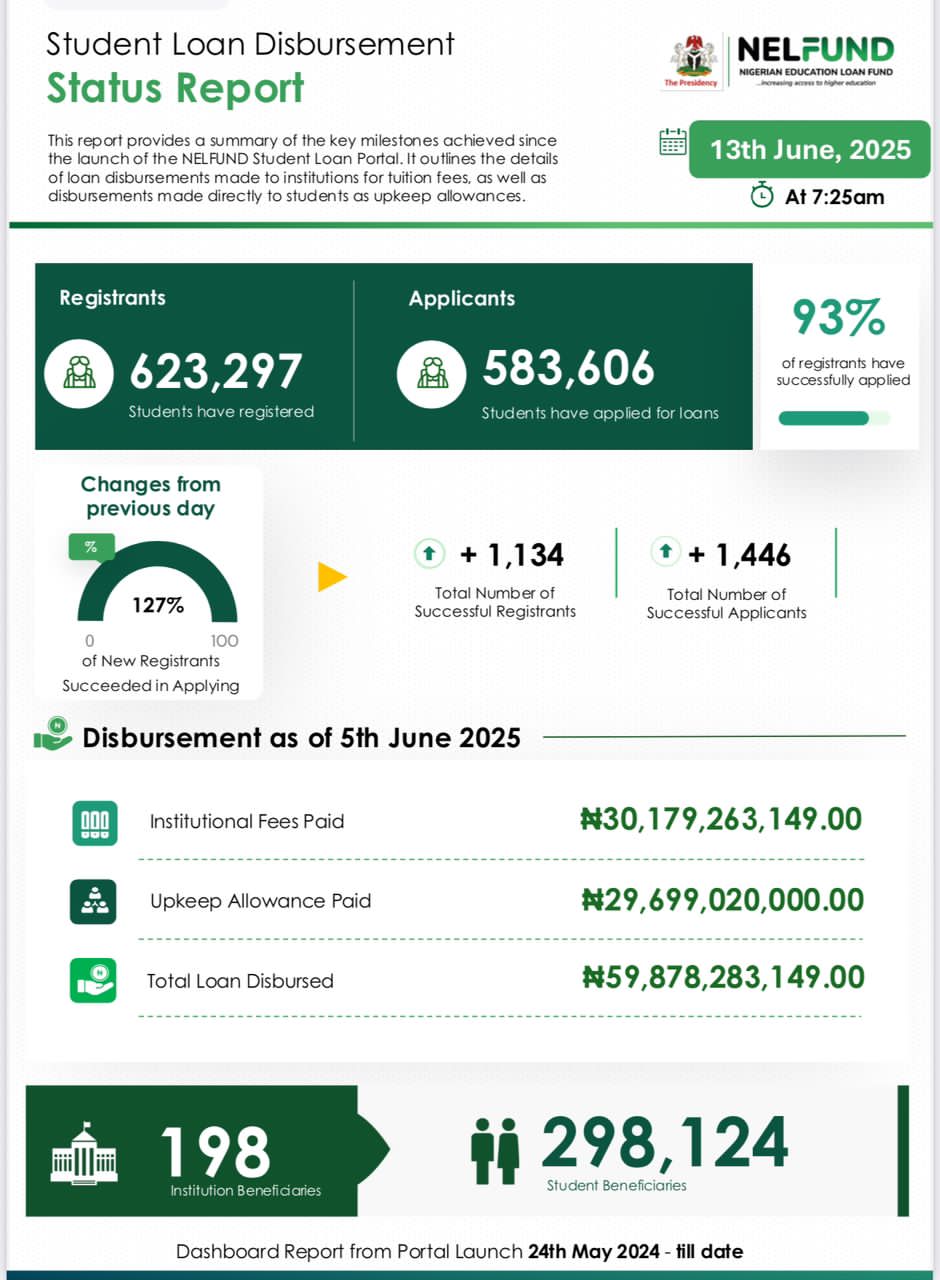Click the NELFUND logo
The height and width of the screenshot is (1280, 940).
pos(815,61)
